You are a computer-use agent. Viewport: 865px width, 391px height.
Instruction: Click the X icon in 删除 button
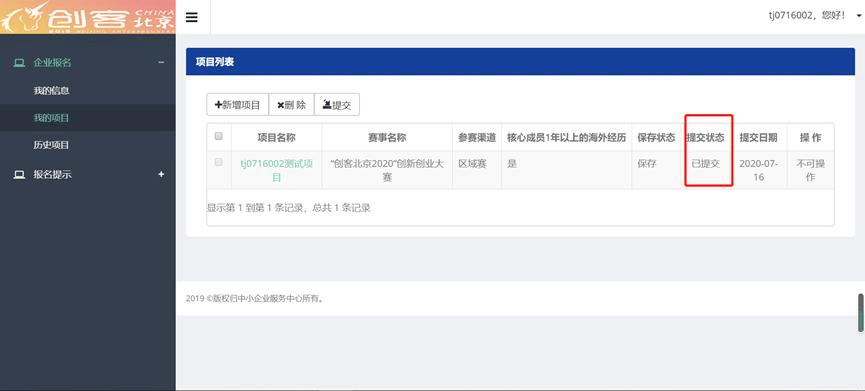click(280, 105)
